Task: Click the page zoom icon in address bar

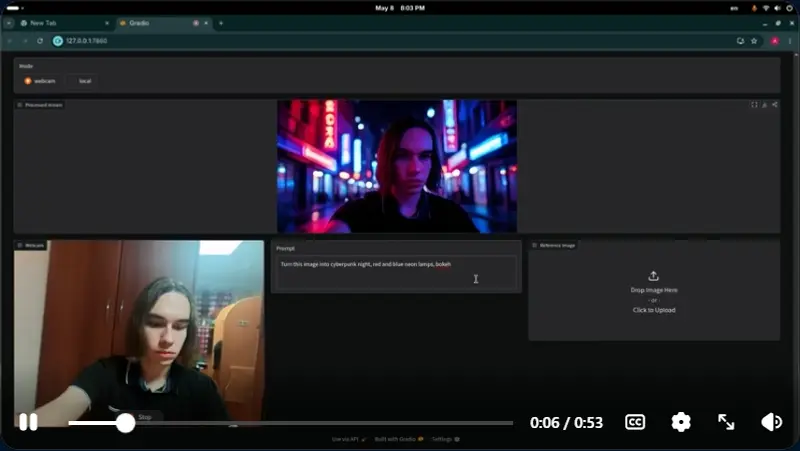Action: pyautogui.click(x=740, y=41)
